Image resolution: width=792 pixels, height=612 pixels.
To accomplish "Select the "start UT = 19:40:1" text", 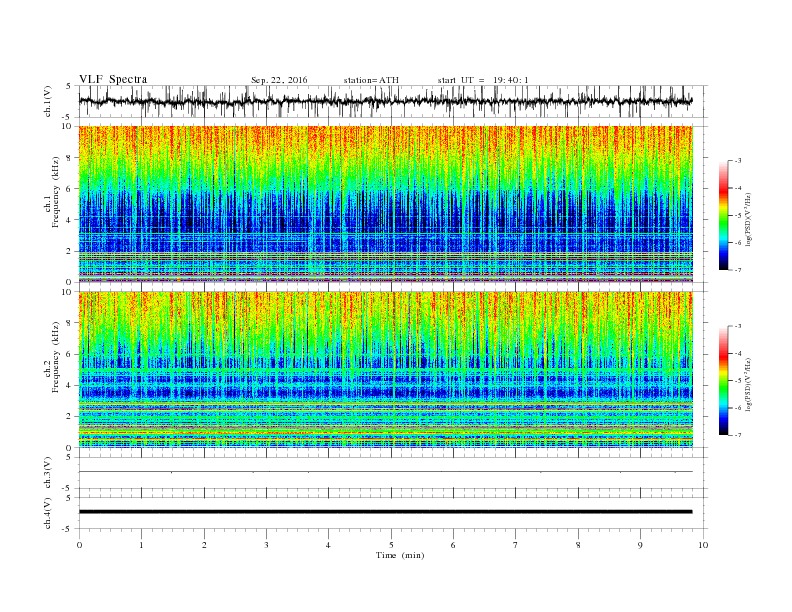I will (482, 80).
